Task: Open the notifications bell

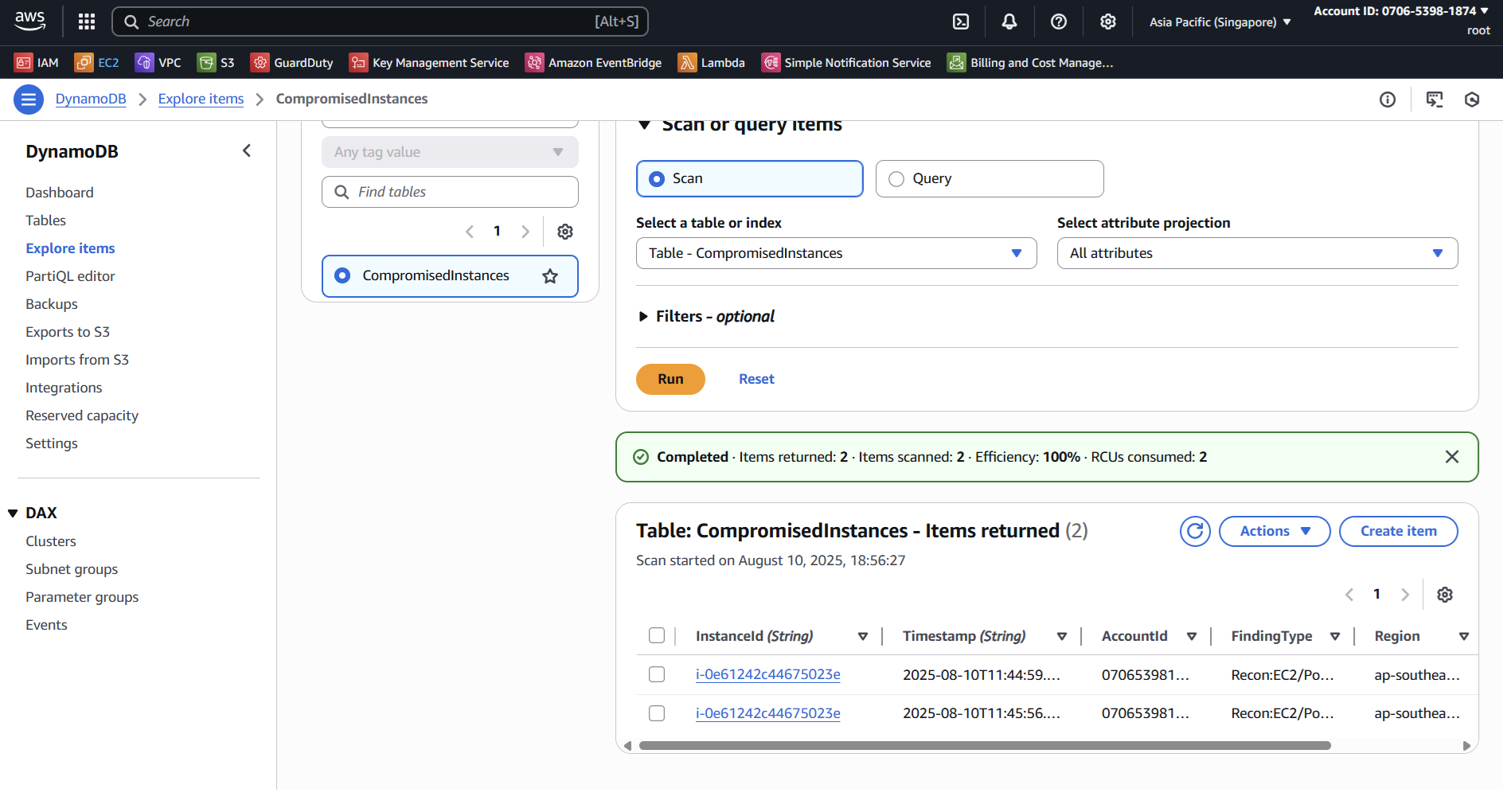Action: click(1009, 21)
